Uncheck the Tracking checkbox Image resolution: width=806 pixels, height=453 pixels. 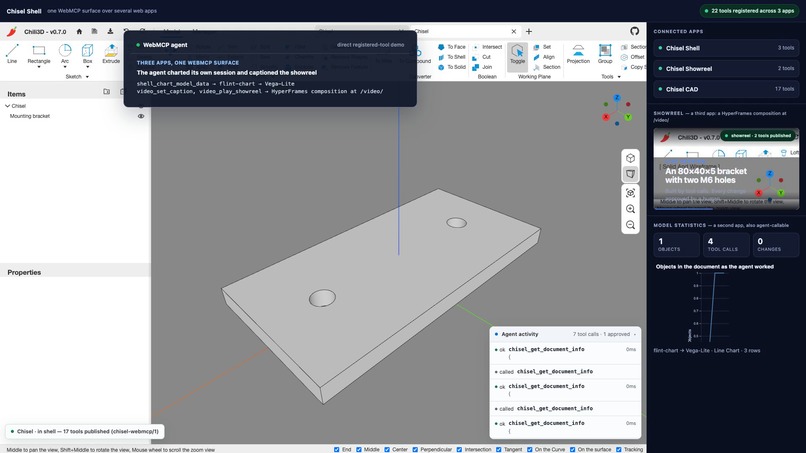click(619, 449)
